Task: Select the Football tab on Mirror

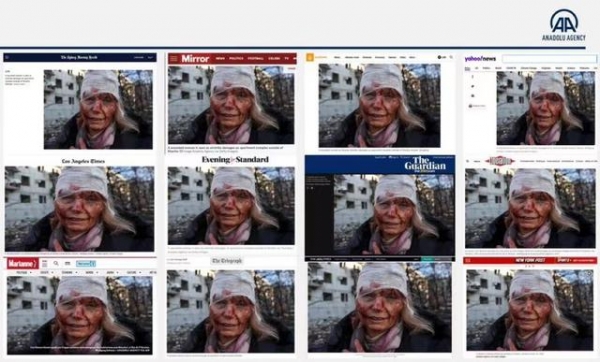Action: tap(256, 59)
